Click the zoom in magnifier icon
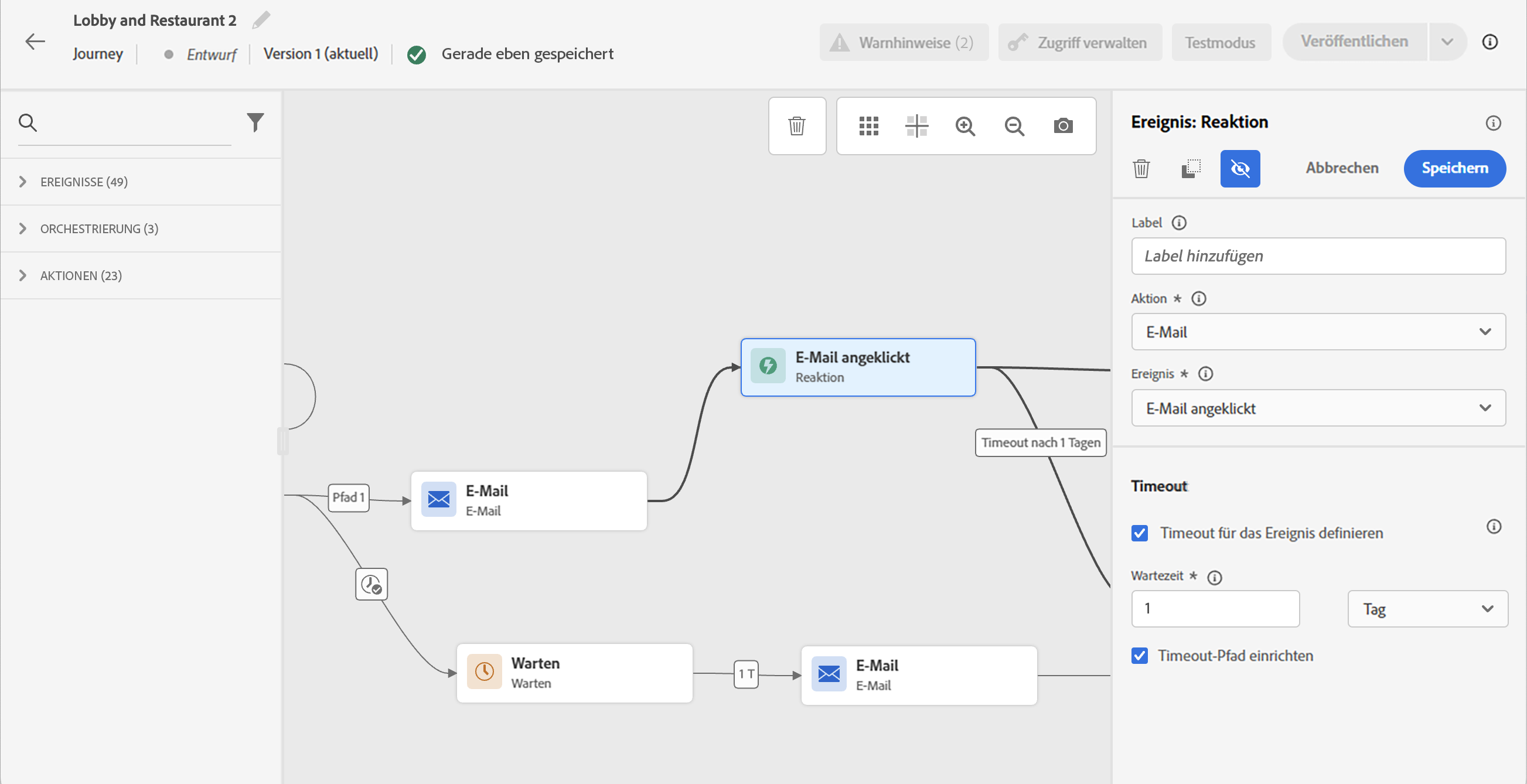Screen dimensions: 1527x784 pos(965,126)
